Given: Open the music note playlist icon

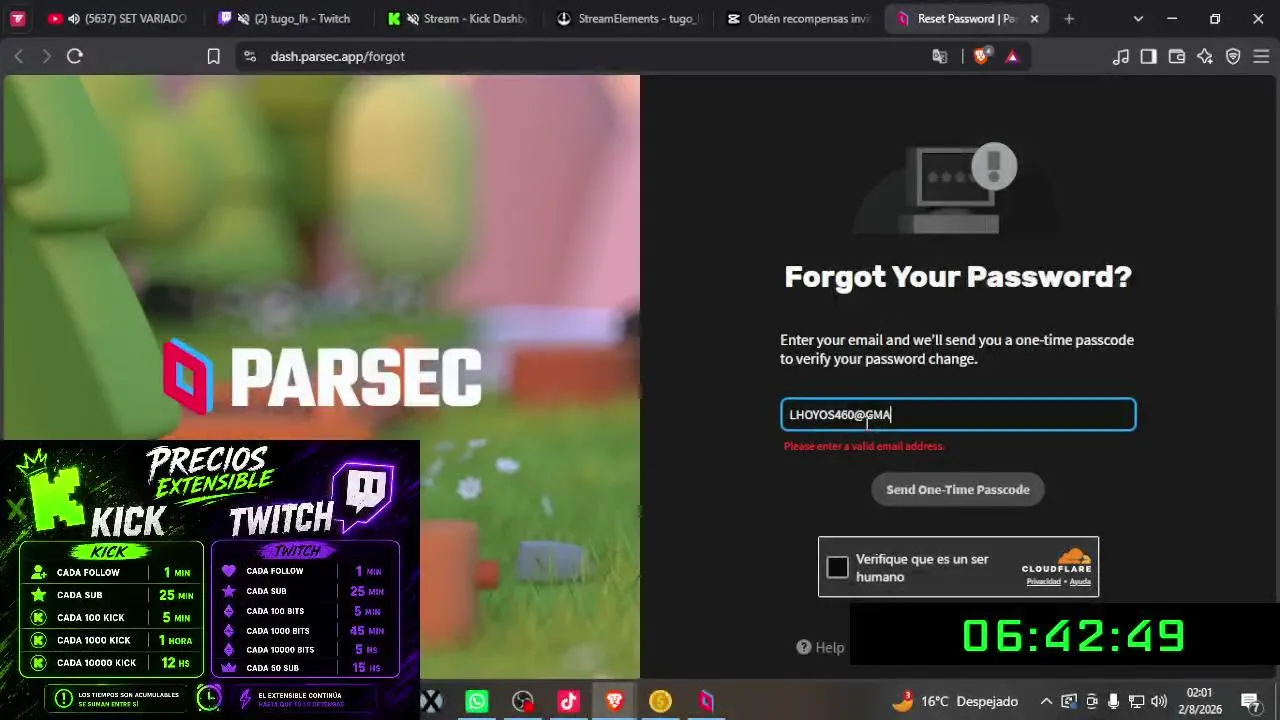Looking at the screenshot, I should (x=1120, y=57).
